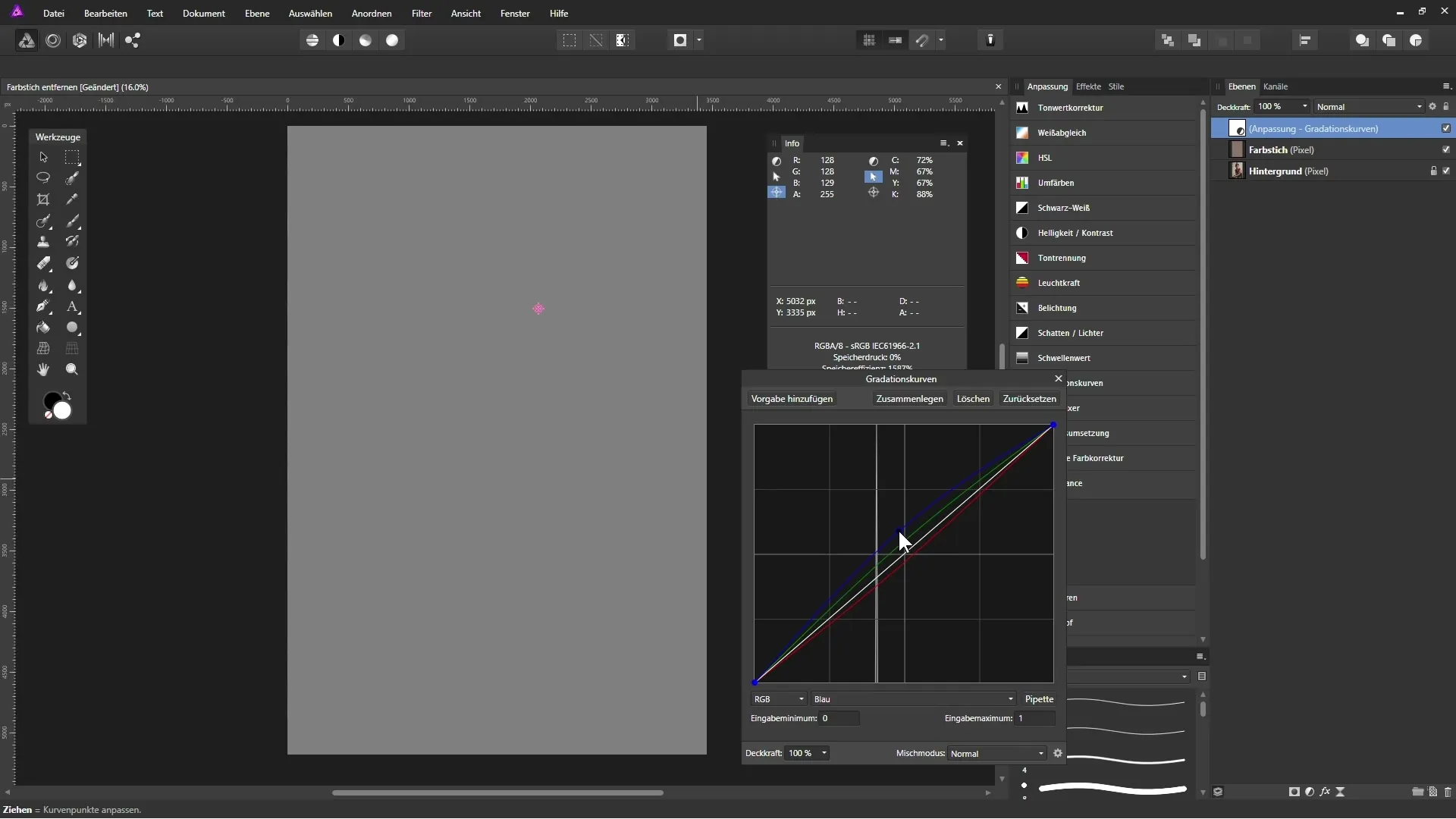The width and height of the screenshot is (1456, 819).
Task: Click the Zurücksetzen button
Action: (x=1029, y=399)
